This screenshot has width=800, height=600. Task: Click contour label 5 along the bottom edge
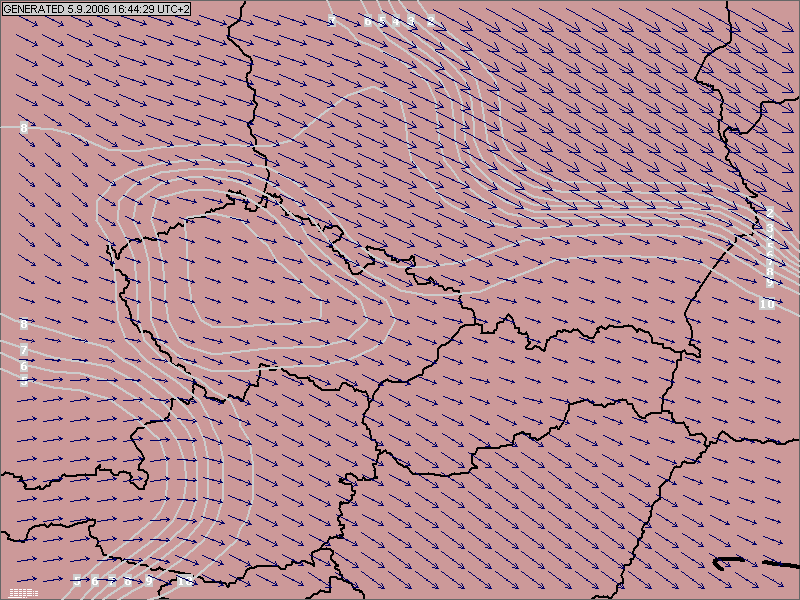tap(76, 581)
